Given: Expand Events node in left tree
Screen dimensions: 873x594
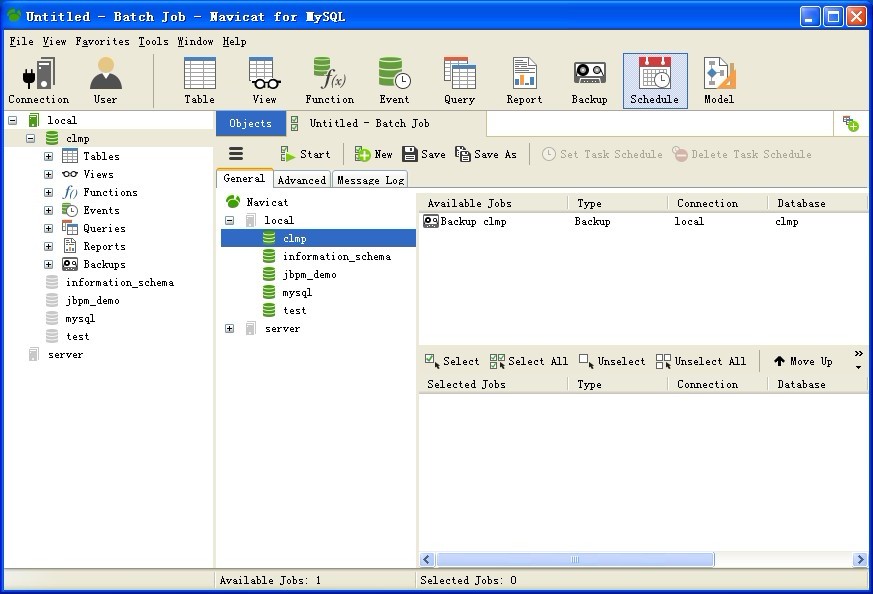Looking at the screenshot, I should pyautogui.click(x=48, y=210).
